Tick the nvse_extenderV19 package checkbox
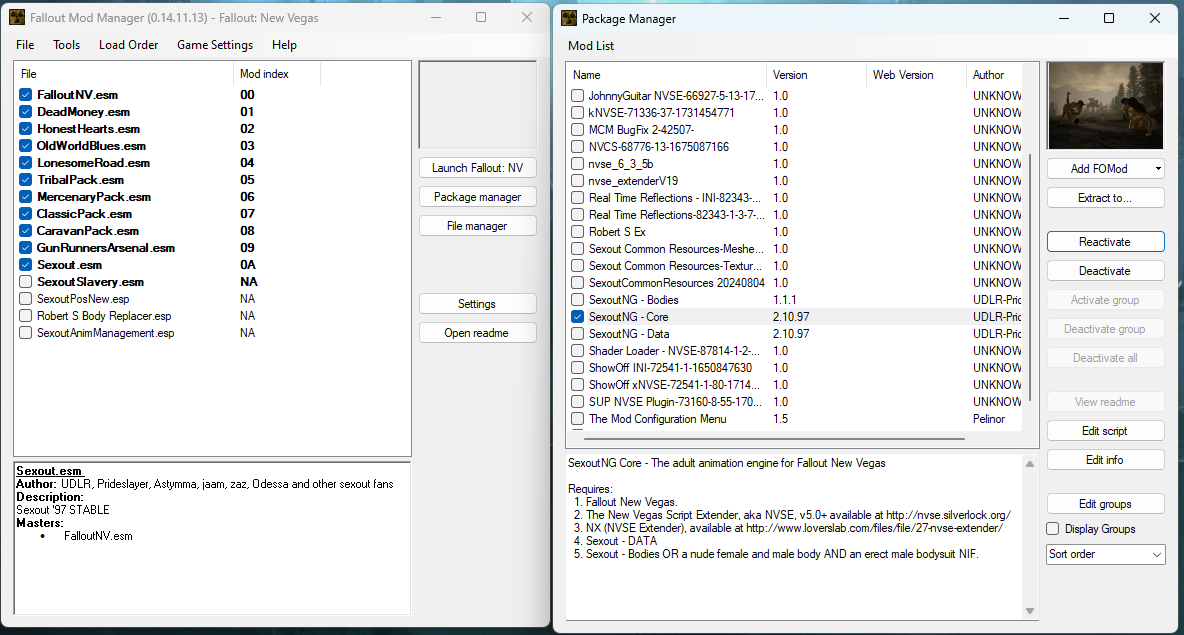Image resolution: width=1184 pixels, height=635 pixels. 578,181
